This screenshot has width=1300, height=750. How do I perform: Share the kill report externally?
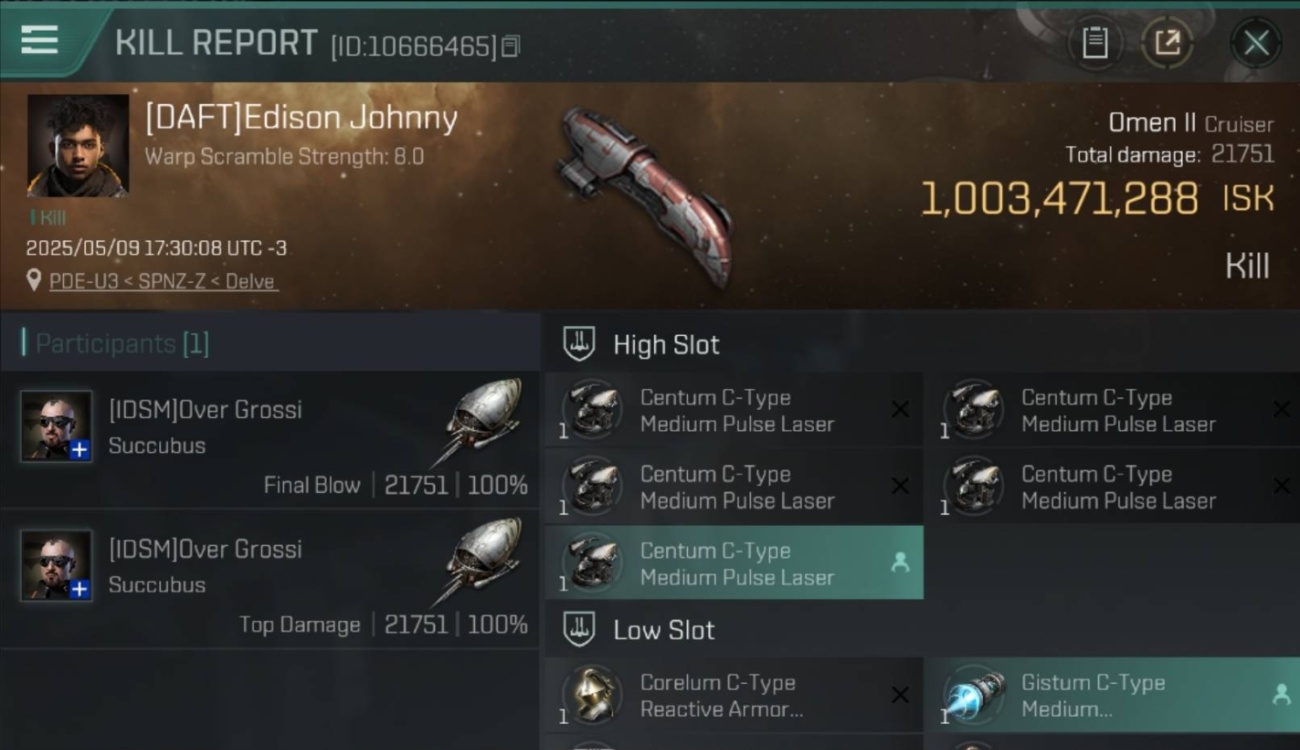[1167, 43]
